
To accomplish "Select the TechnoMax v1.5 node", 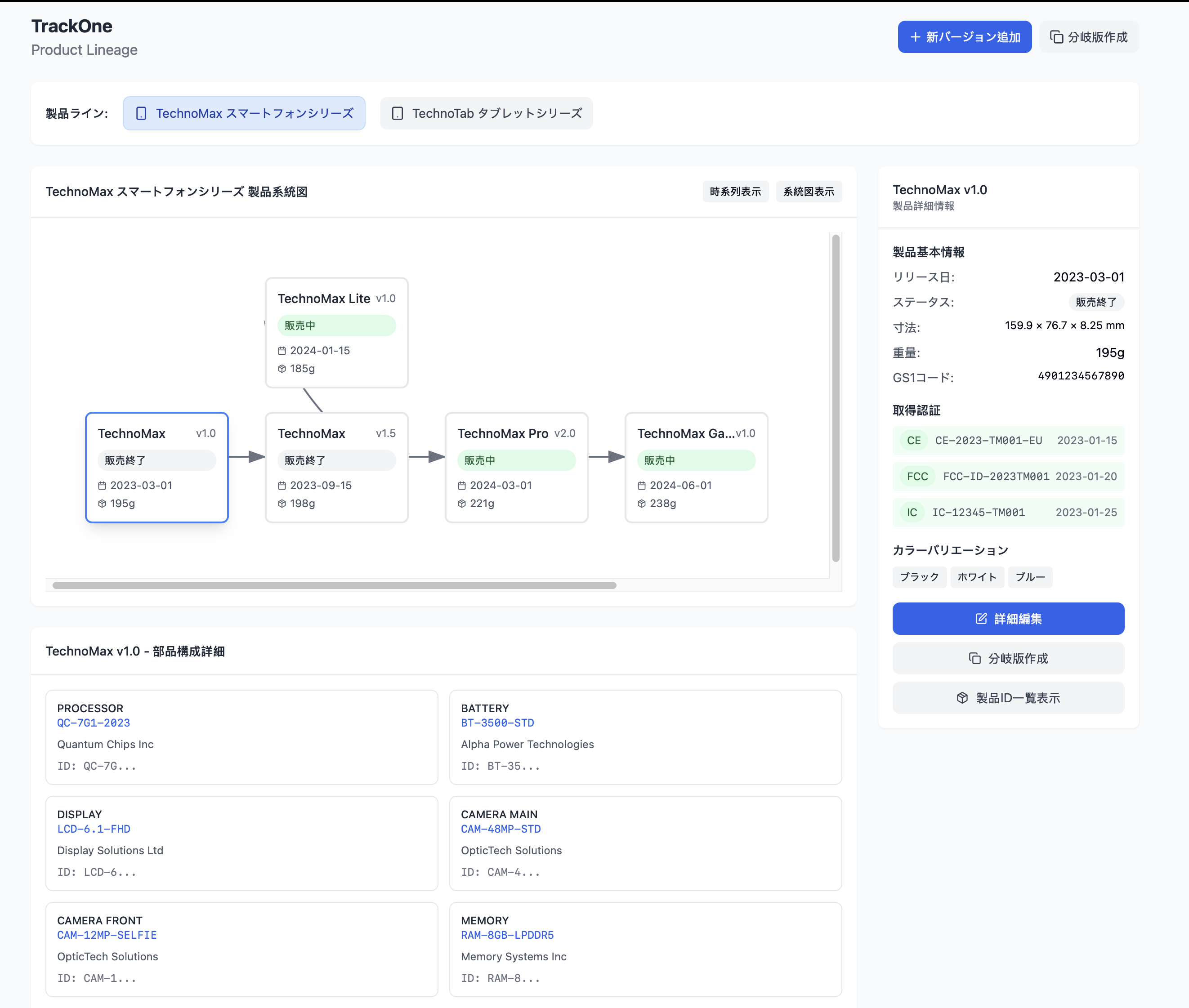I will point(336,468).
